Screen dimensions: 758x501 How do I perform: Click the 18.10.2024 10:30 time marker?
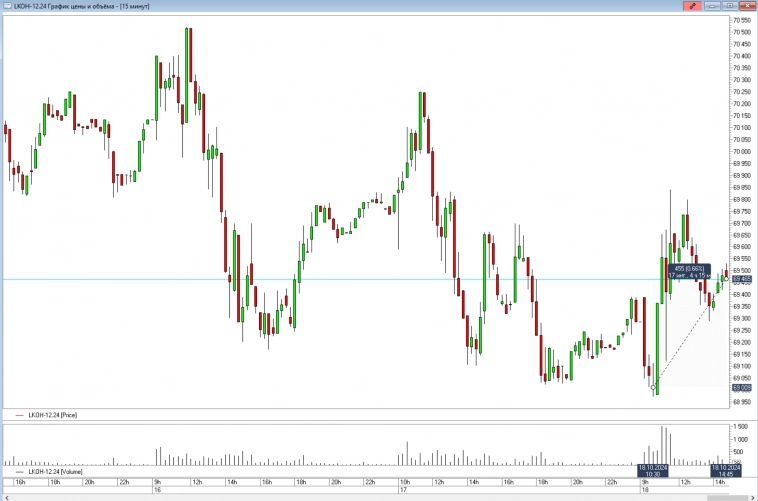(x=653, y=471)
